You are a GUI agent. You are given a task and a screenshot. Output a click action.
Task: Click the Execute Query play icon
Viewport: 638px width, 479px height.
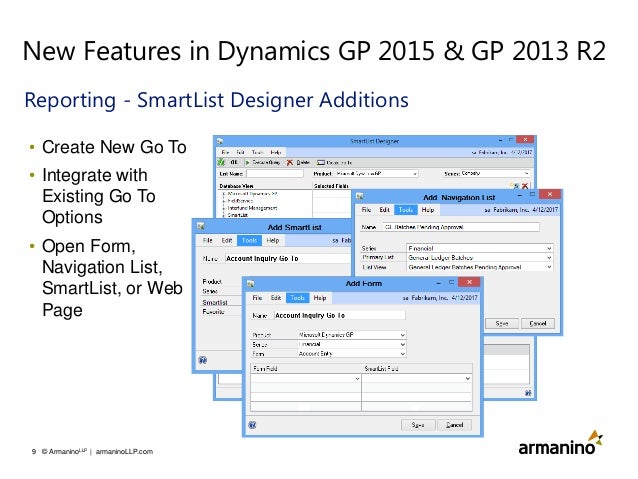(247, 162)
